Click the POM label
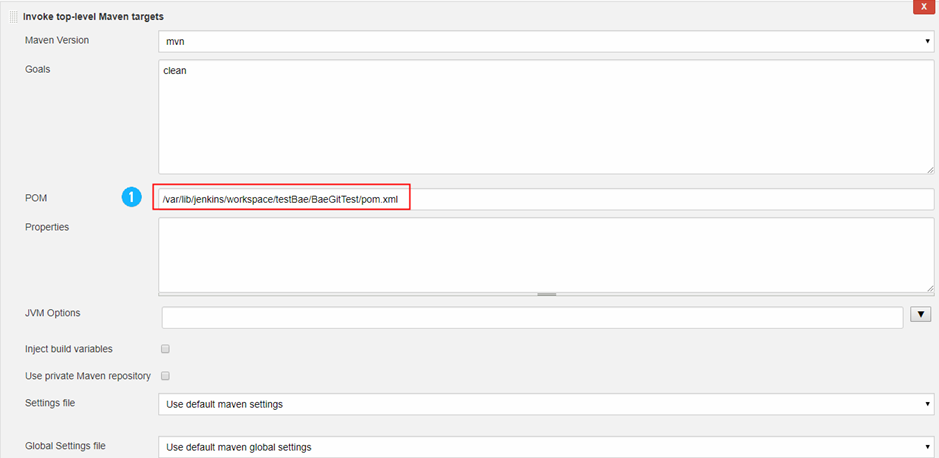This screenshot has width=939, height=458. tap(36, 198)
